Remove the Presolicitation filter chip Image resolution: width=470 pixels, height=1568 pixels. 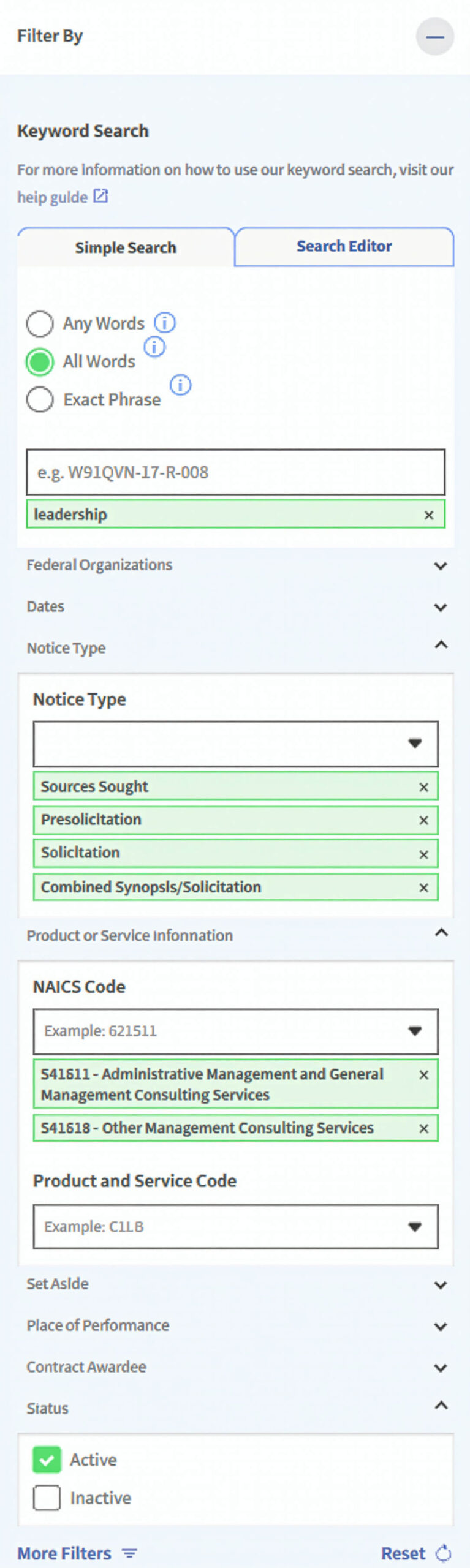point(423,820)
